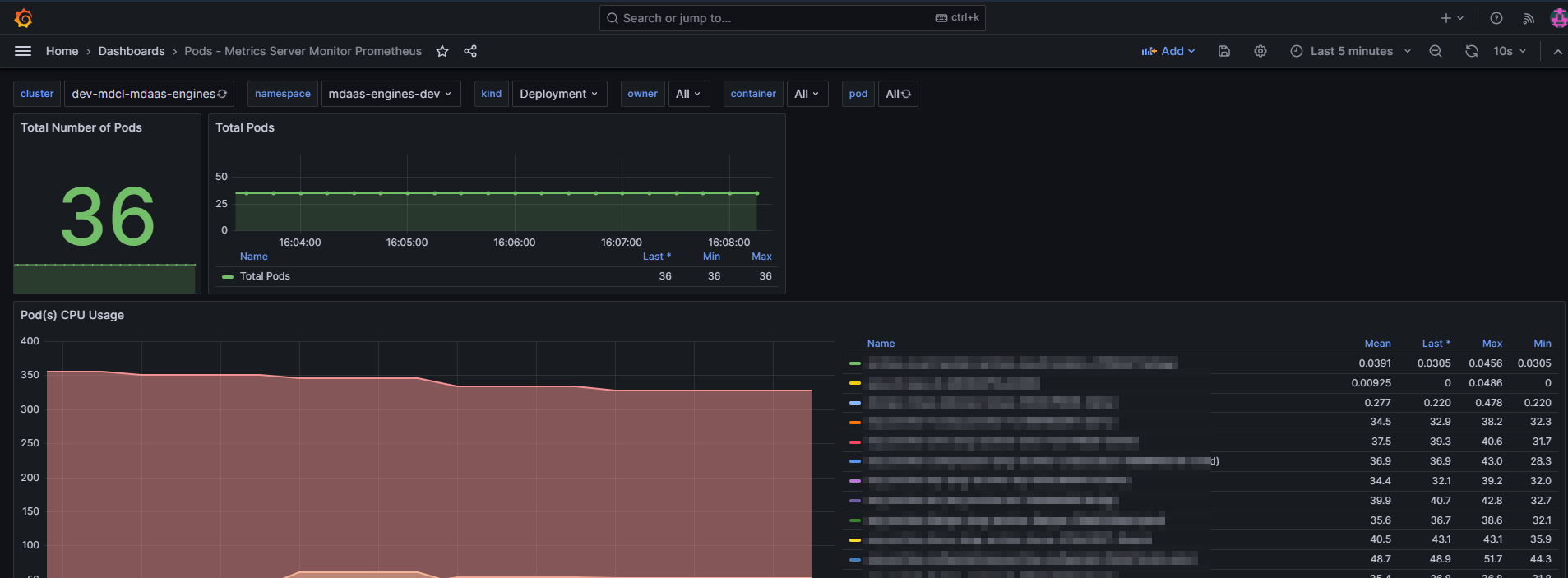Viewport: 1568px width, 578px height.
Task: Open the kind Deployment dropdown
Action: click(x=559, y=94)
